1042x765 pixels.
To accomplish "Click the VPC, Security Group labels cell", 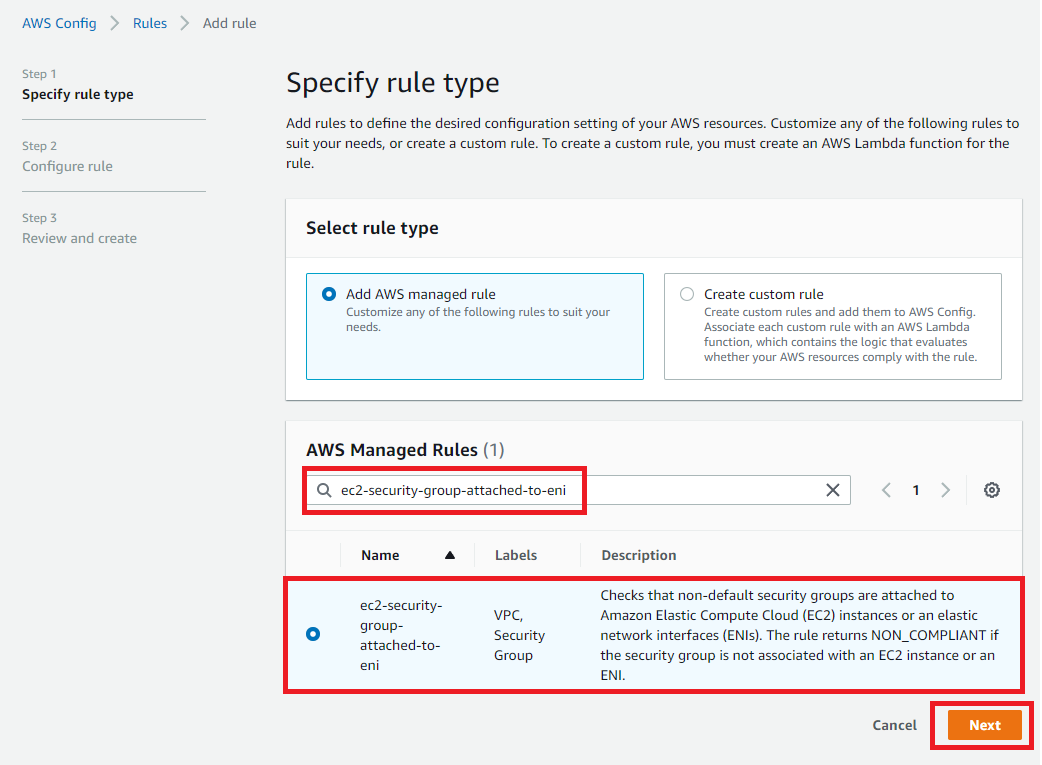I will 519,635.
